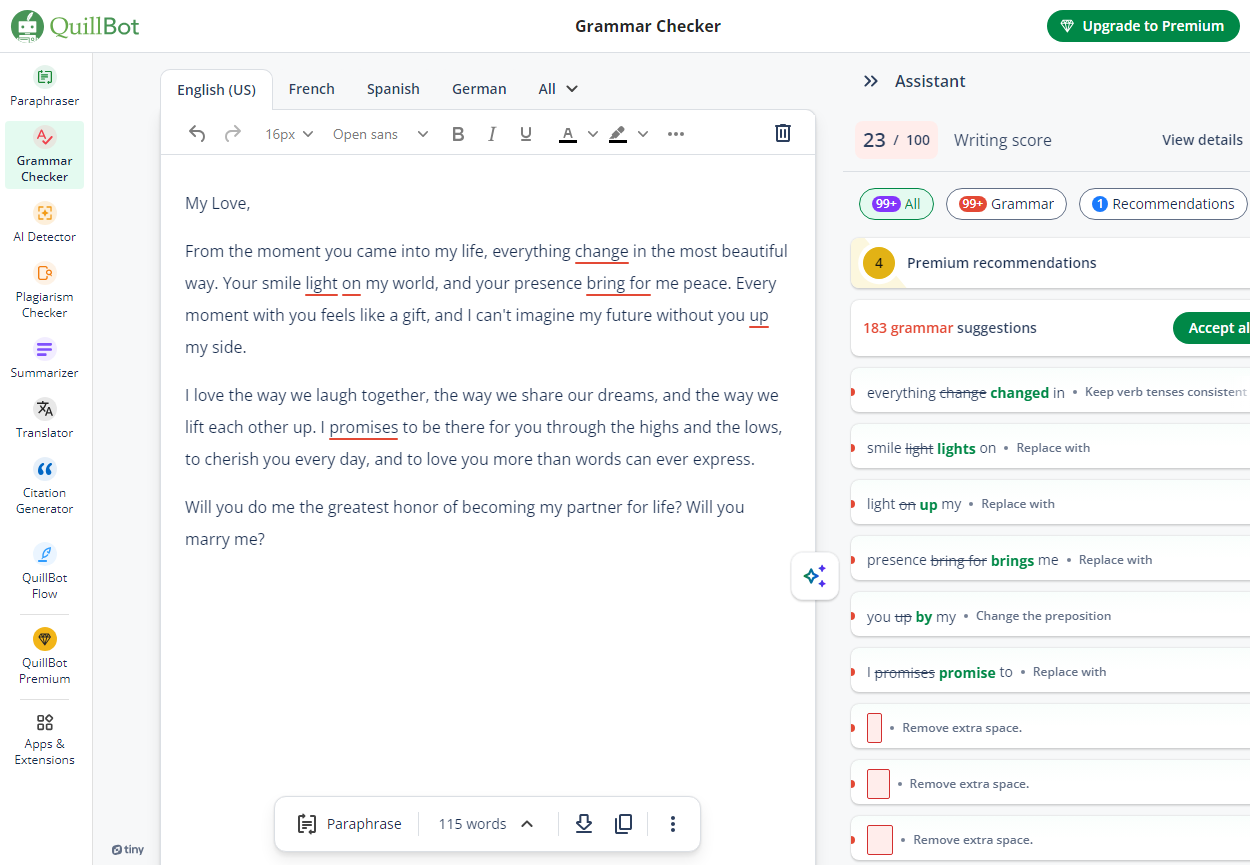Click the undo arrow in editor toolbar

pos(197,134)
